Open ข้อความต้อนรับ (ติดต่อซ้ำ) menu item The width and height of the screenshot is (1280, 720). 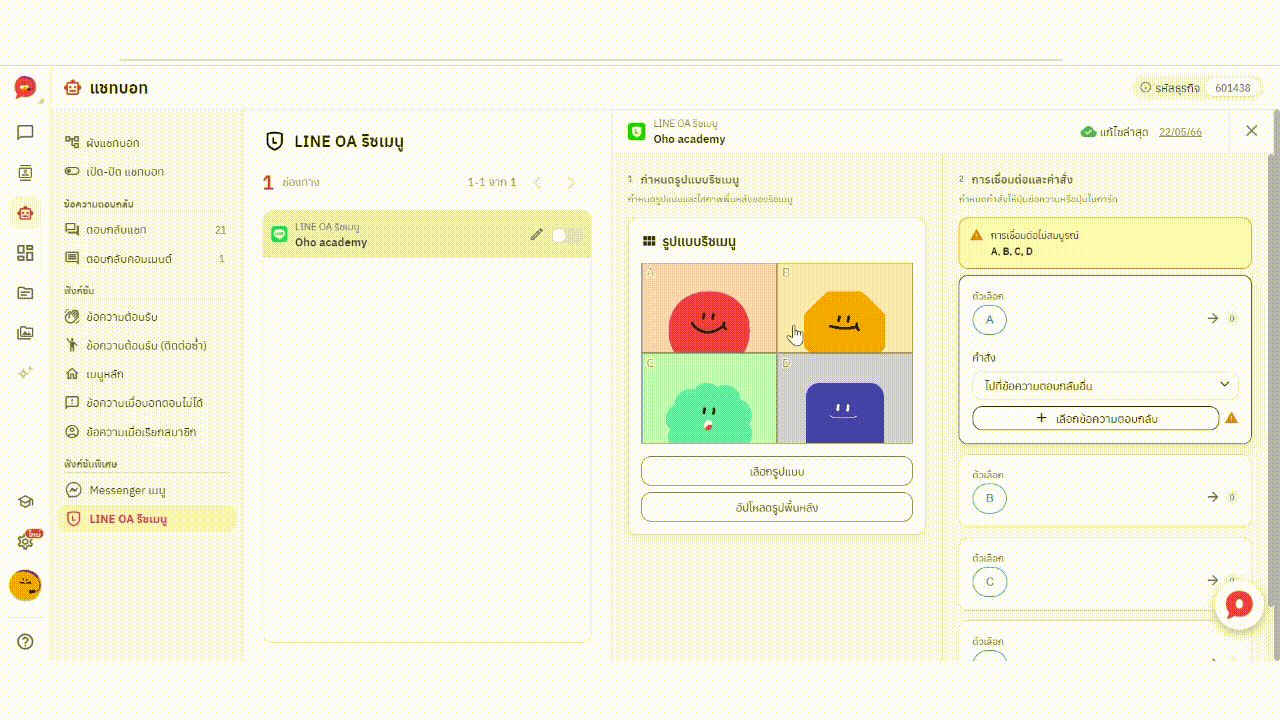148,346
